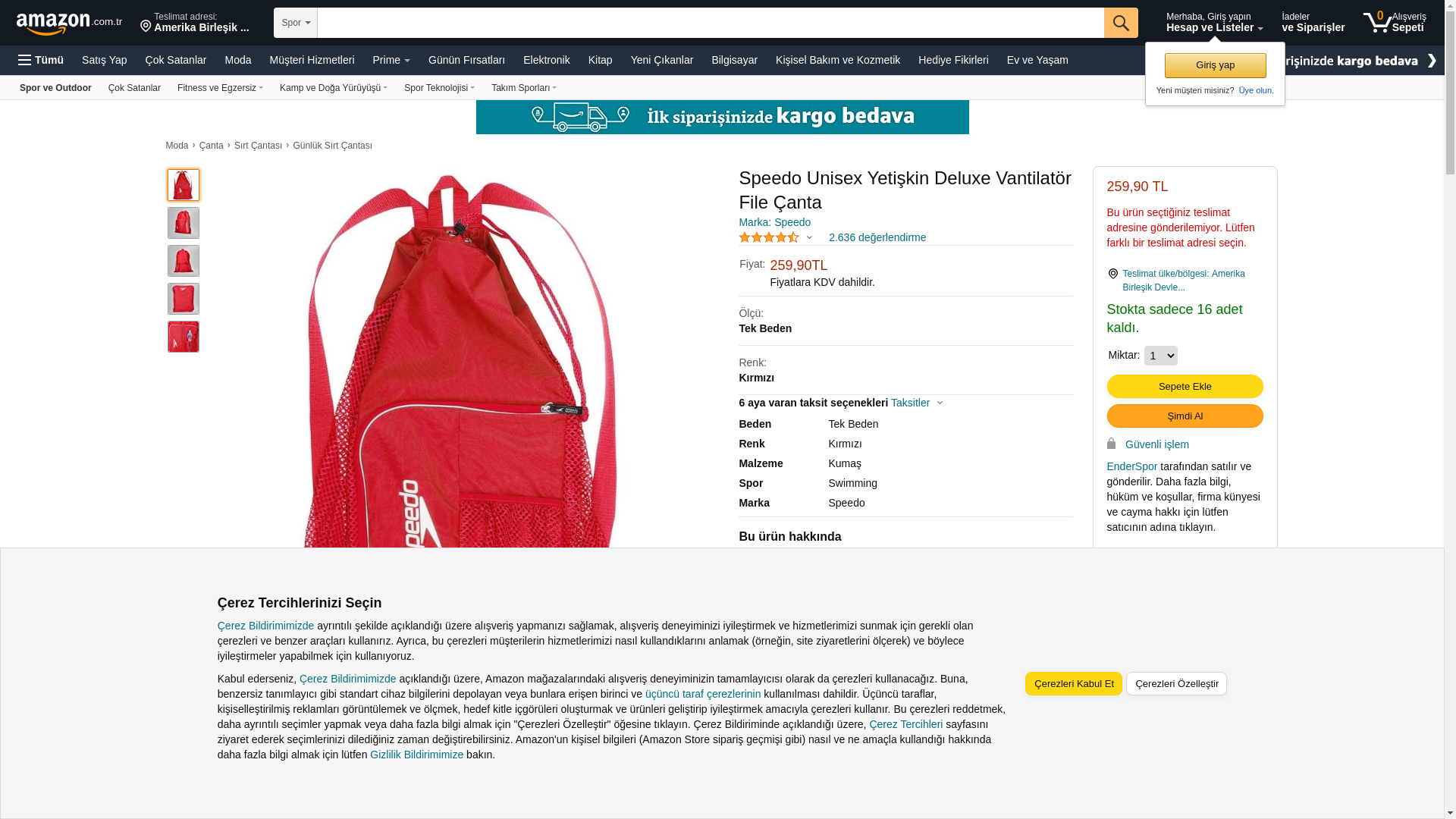Open the Miktar quantity selector

point(1161,356)
